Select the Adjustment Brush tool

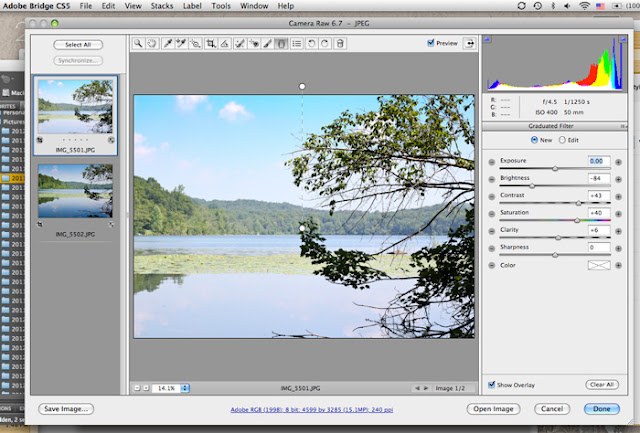268,43
